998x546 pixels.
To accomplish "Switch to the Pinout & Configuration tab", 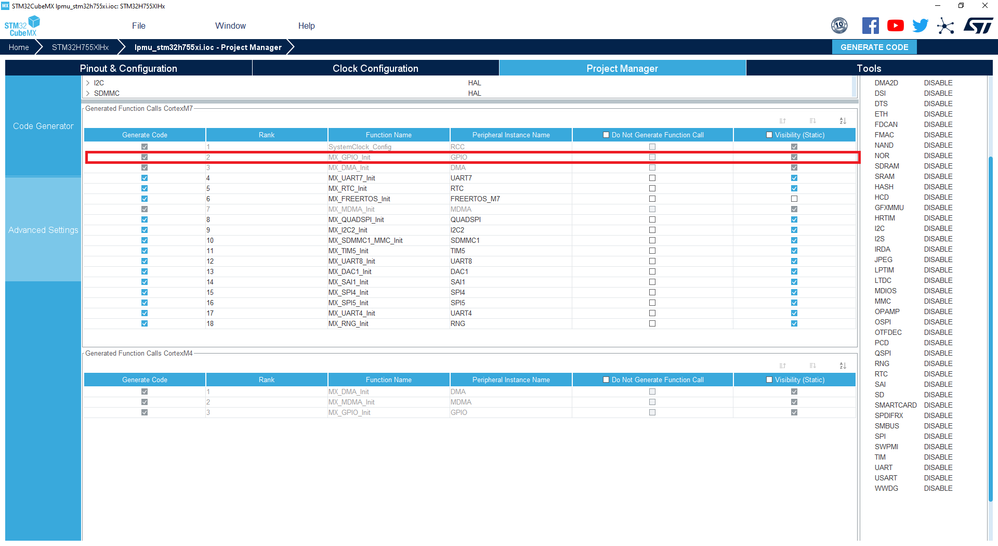I will pyautogui.click(x=129, y=68).
